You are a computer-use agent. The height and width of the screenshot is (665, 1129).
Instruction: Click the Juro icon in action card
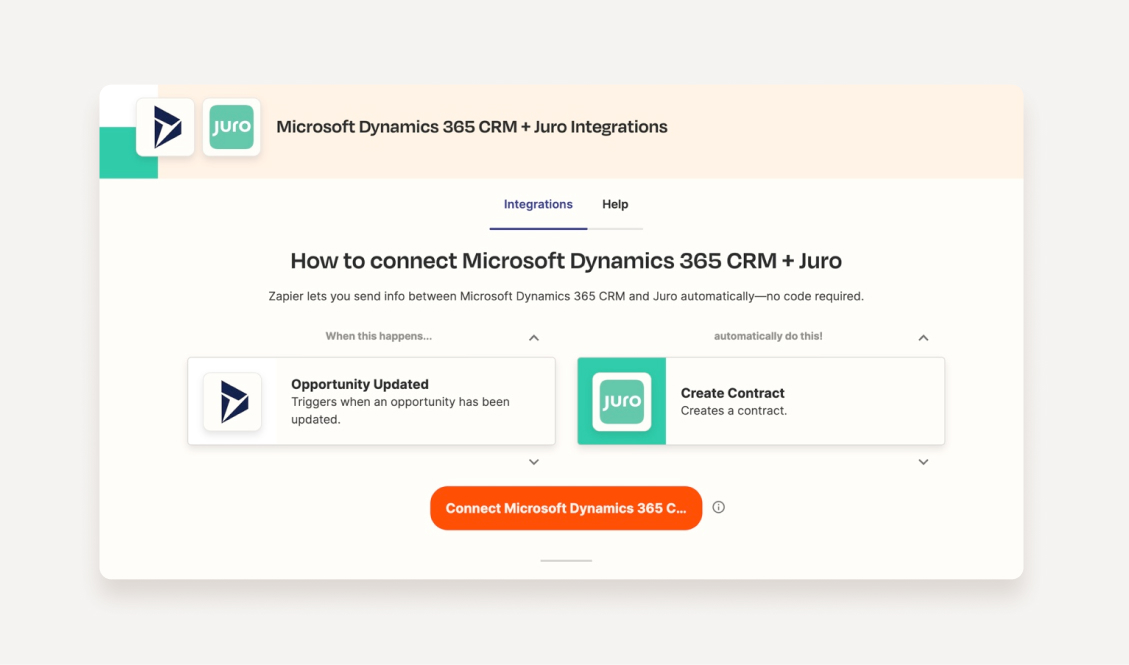click(621, 402)
